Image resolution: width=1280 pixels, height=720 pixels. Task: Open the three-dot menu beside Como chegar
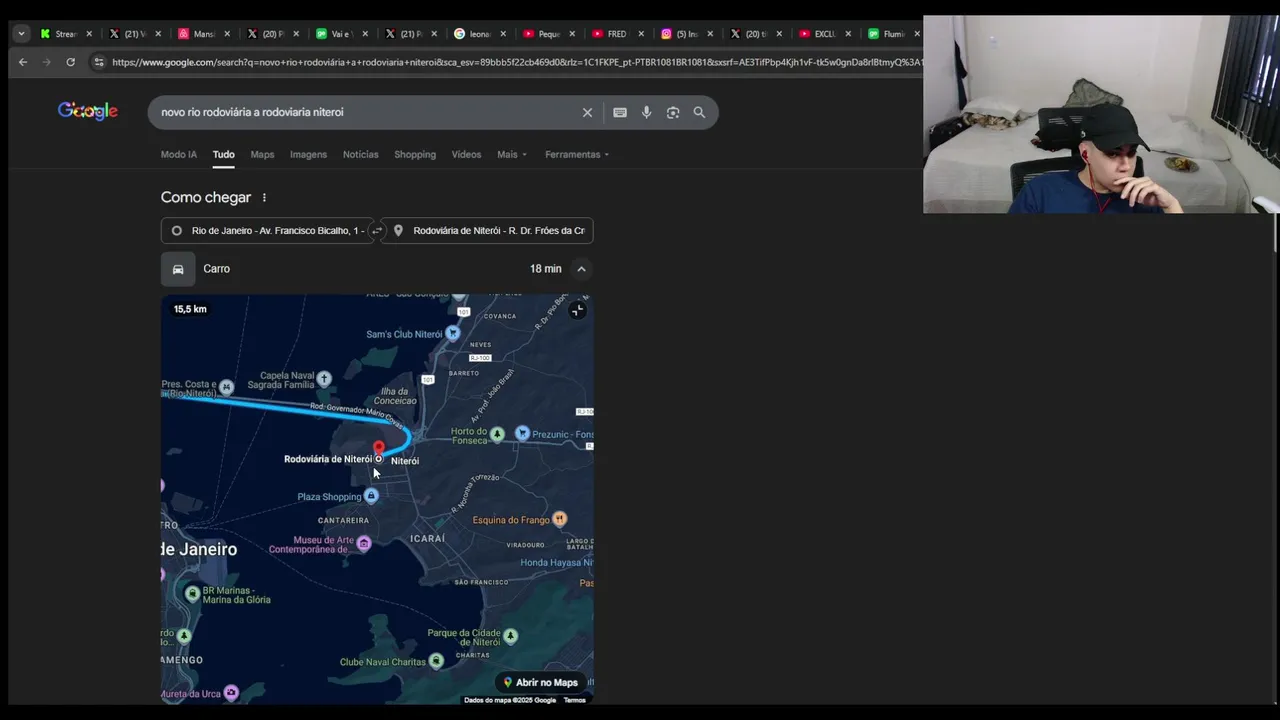tap(264, 198)
